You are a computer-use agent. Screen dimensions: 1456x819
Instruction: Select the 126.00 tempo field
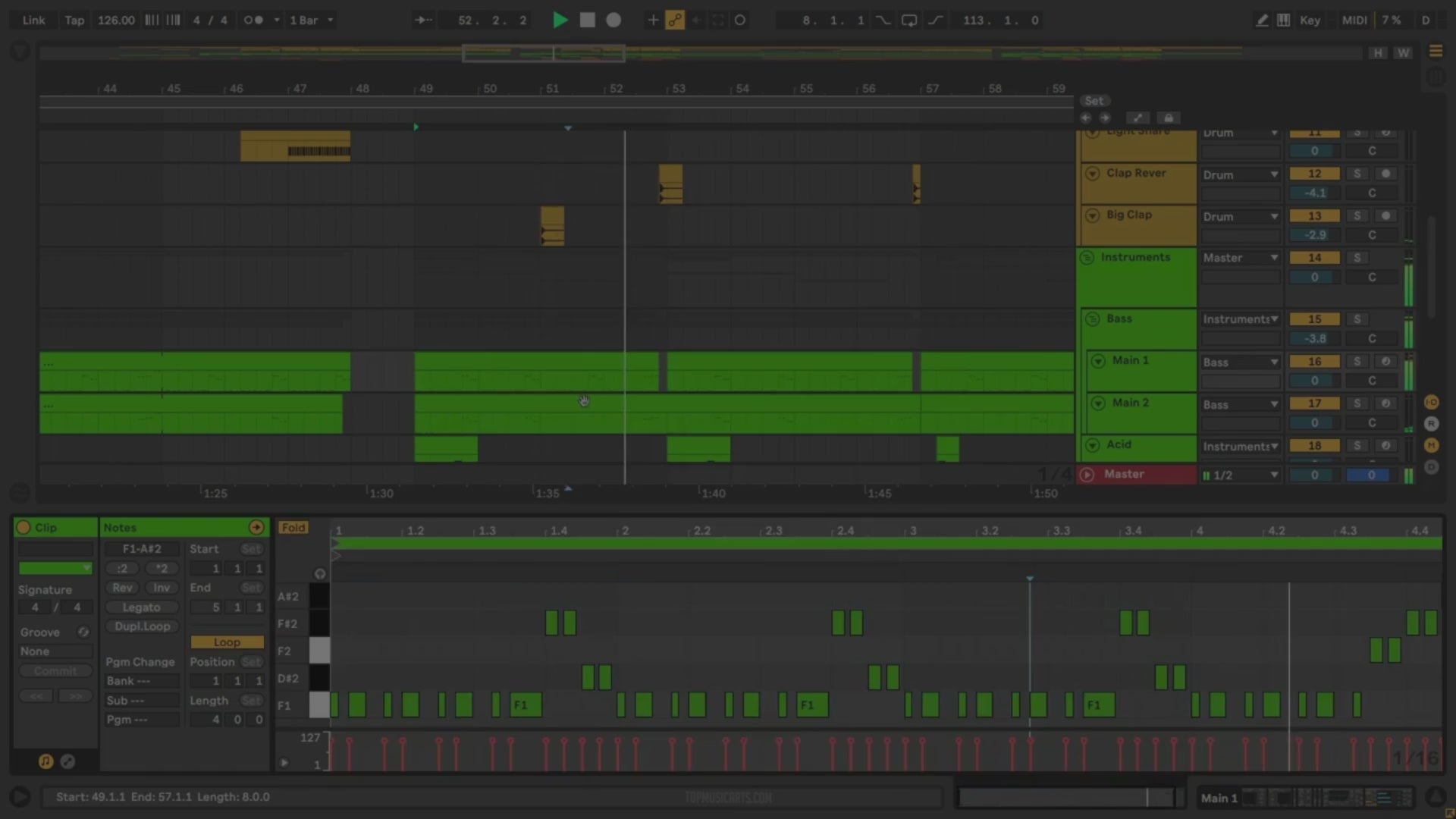pyautogui.click(x=116, y=20)
